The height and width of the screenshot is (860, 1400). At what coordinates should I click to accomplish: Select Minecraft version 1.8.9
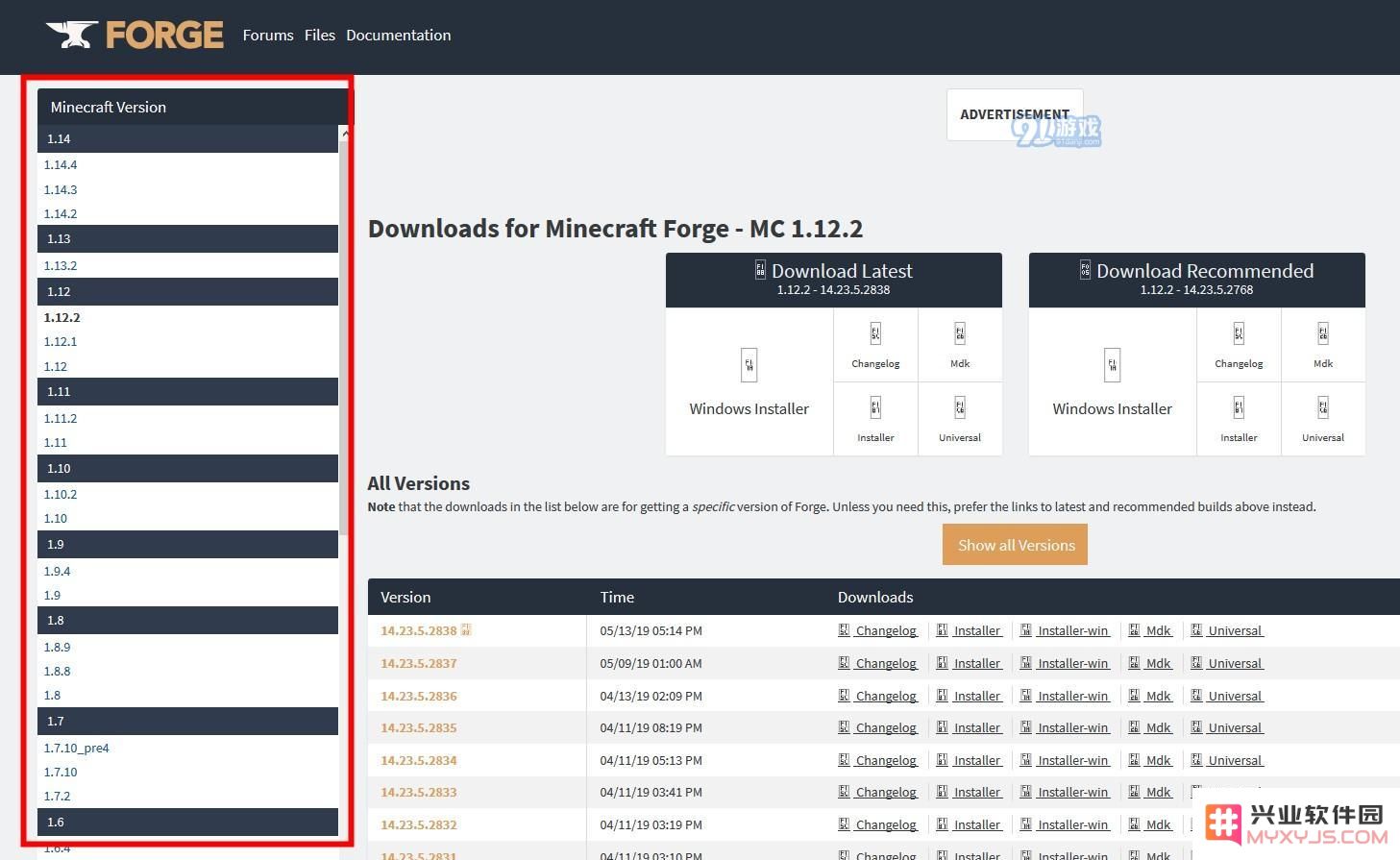(x=58, y=647)
